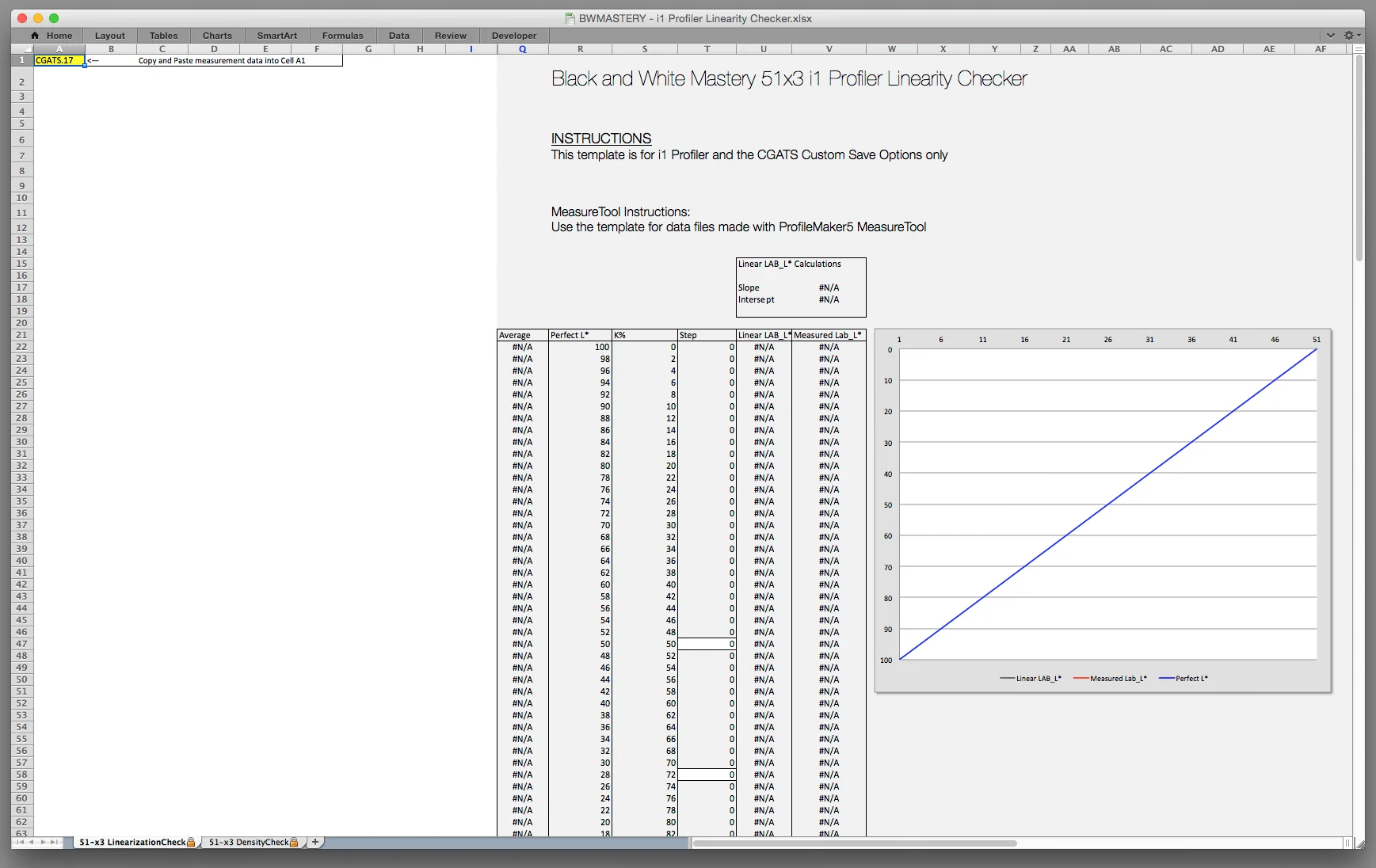The width and height of the screenshot is (1376, 868).
Task: Select column Q header
Action: click(x=523, y=49)
